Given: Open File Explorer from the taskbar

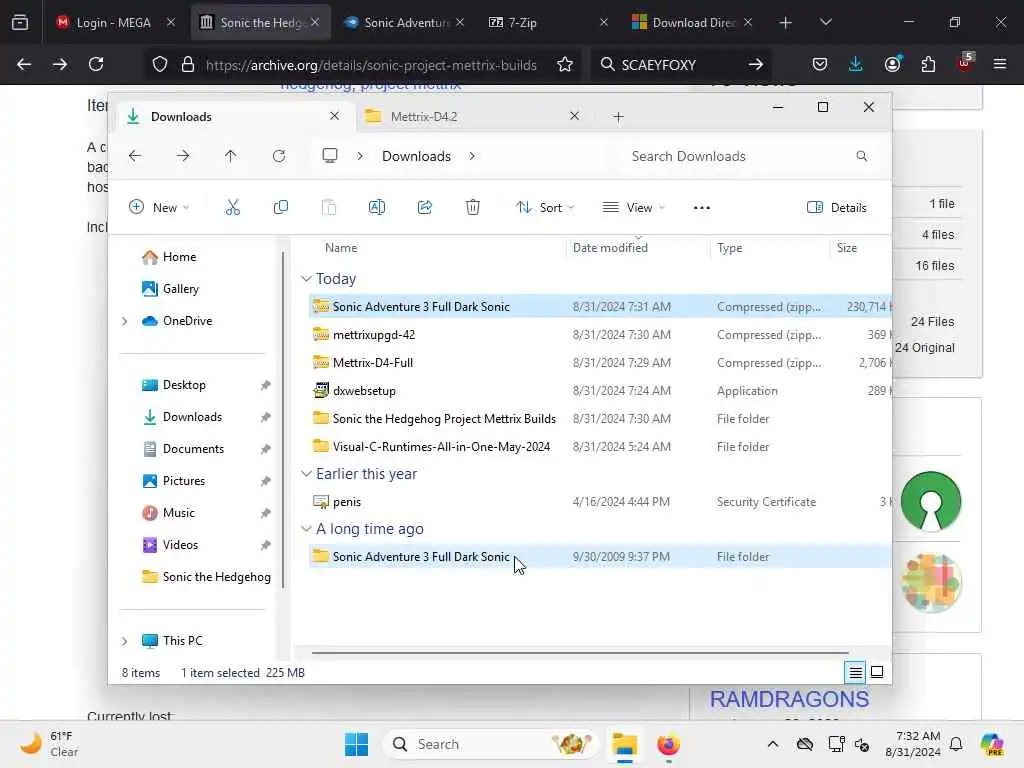Looking at the screenshot, I should pyautogui.click(x=624, y=744).
